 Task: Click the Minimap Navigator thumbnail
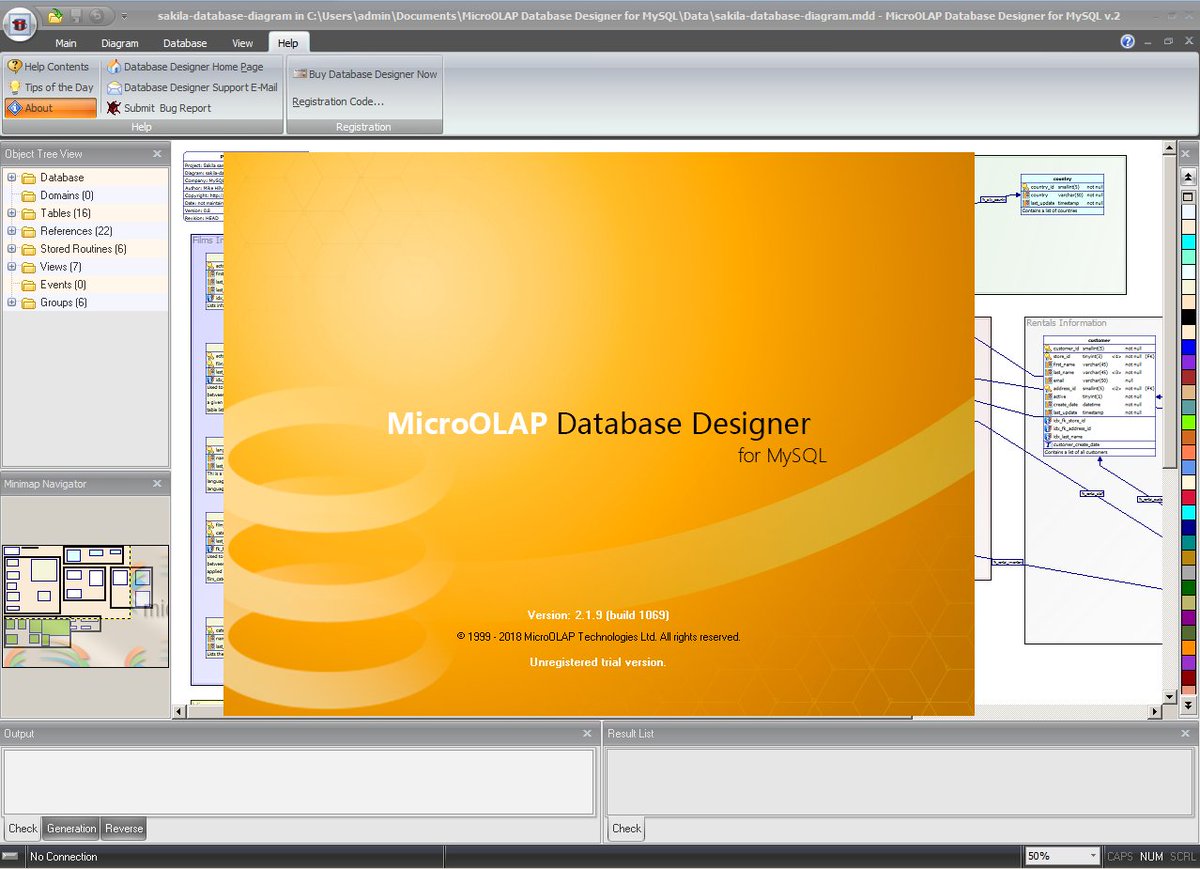coord(85,606)
